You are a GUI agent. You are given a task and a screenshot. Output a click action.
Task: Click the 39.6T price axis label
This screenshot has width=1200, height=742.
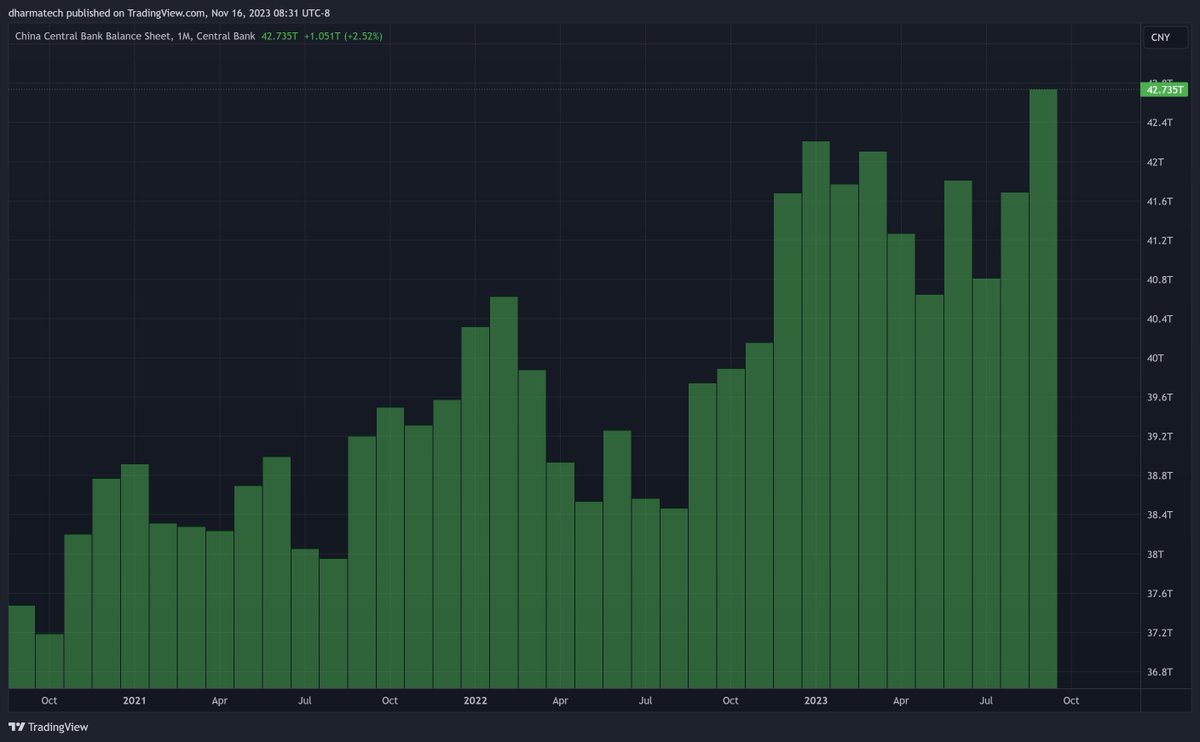coord(1159,397)
